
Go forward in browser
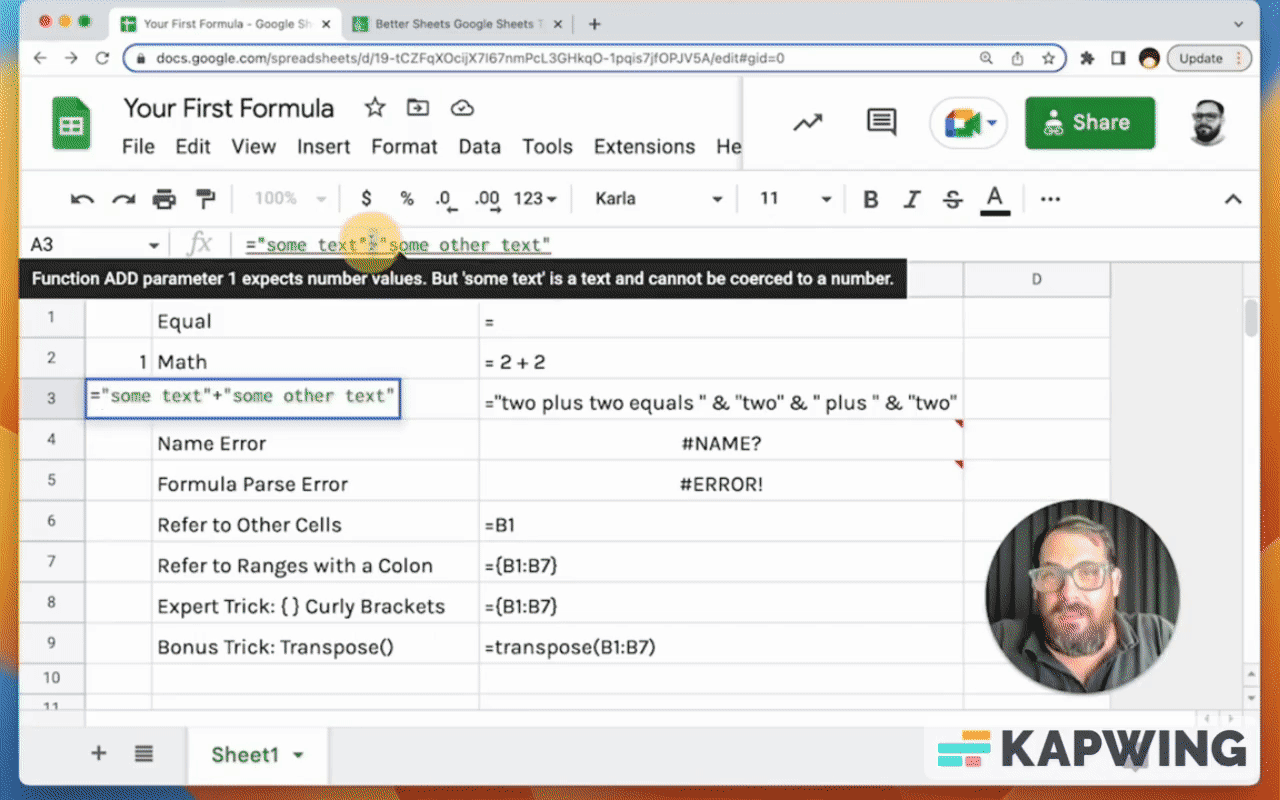(x=71, y=58)
